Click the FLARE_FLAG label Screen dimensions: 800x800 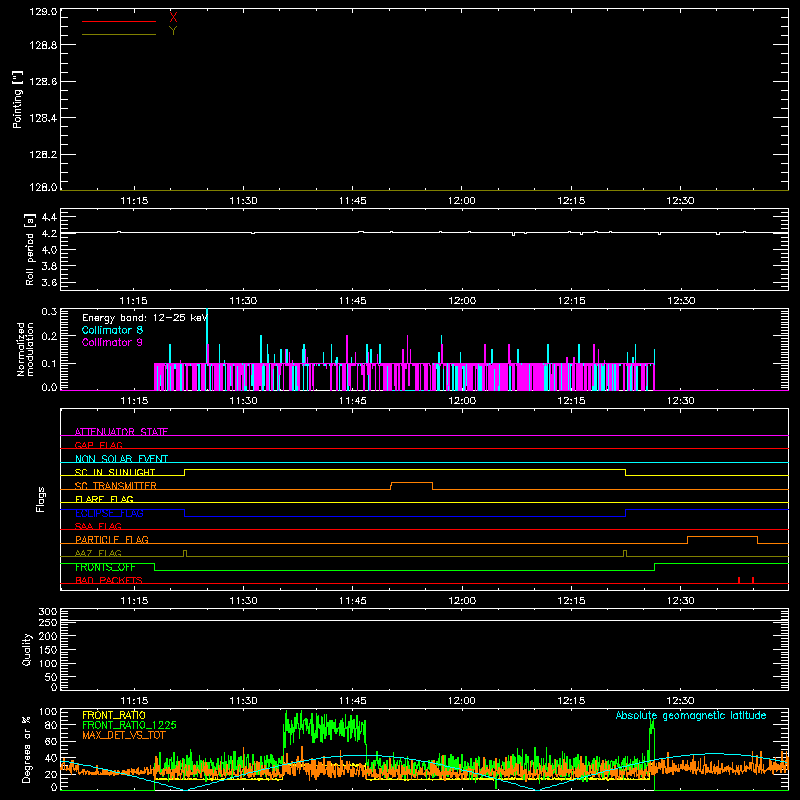click(104, 499)
